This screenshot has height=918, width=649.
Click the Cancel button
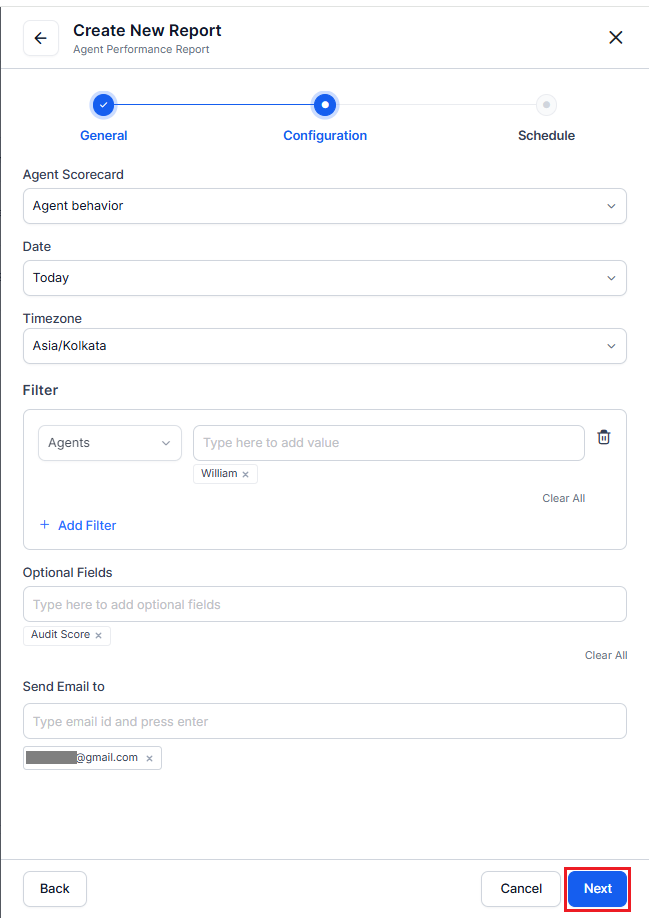click(520, 888)
